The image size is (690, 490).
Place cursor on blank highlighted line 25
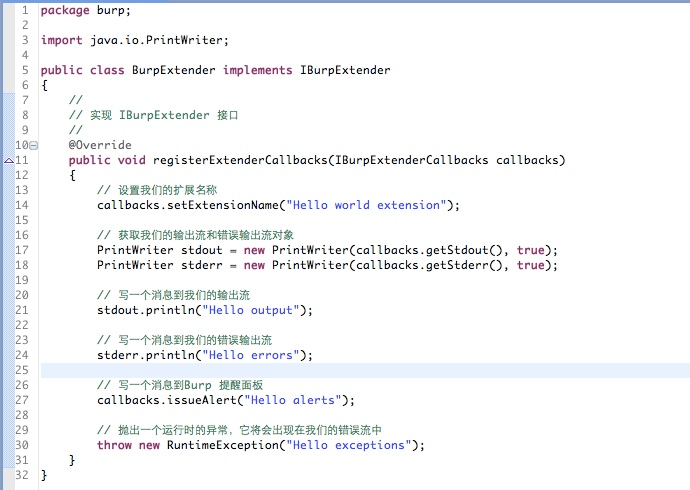[x=365, y=370]
